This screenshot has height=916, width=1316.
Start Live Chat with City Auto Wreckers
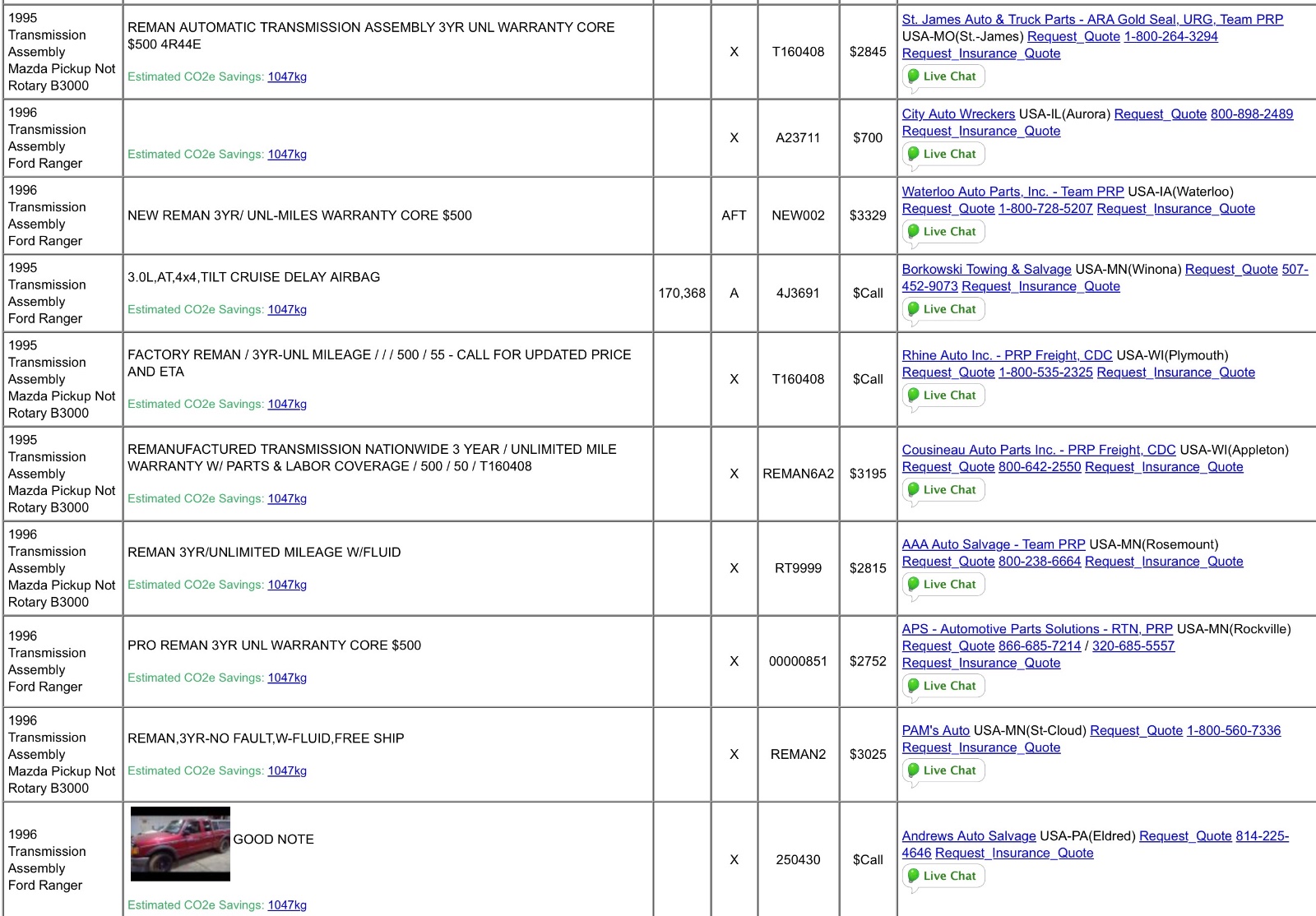[x=943, y=154]
